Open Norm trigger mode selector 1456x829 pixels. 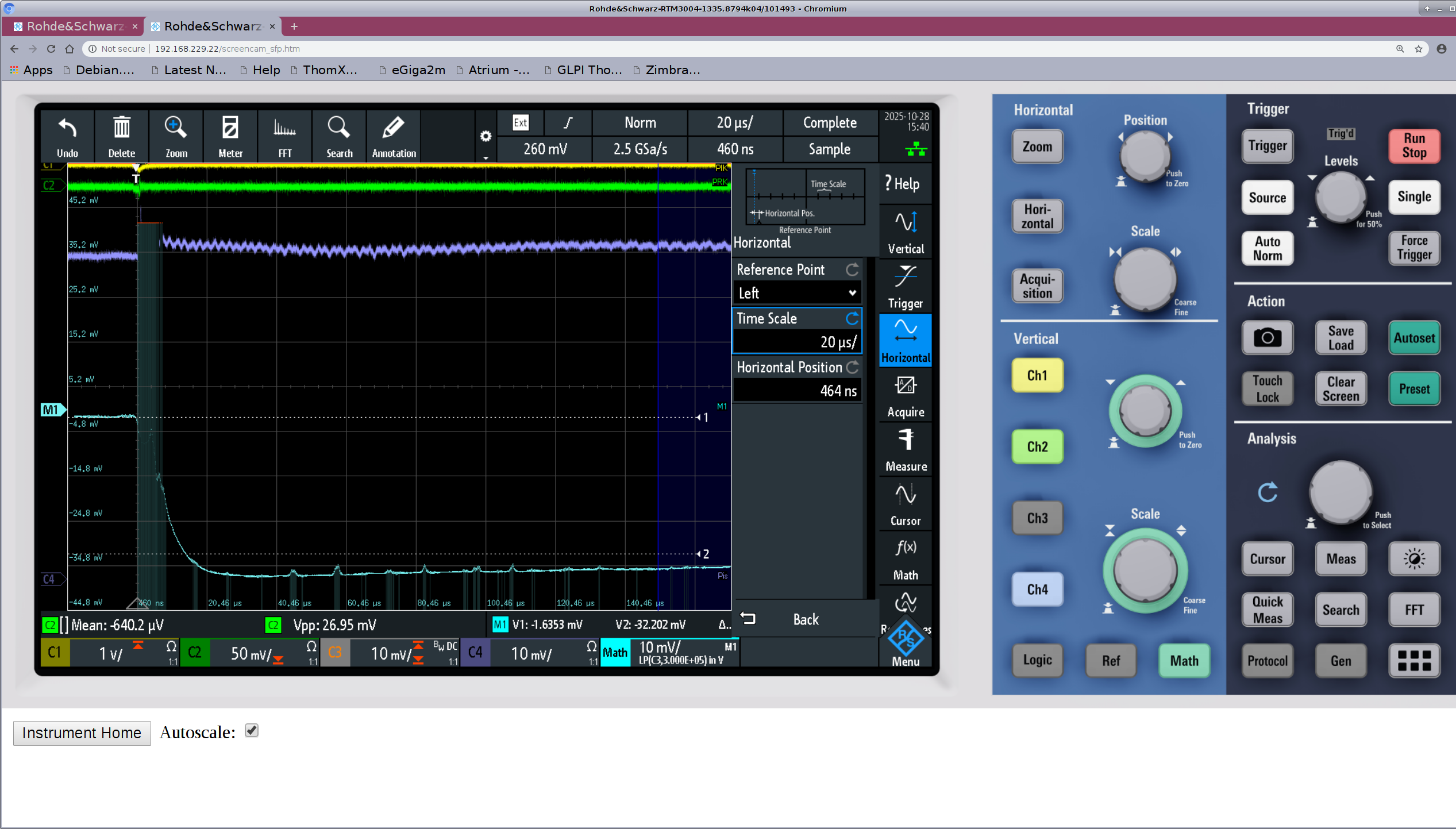(x=640, y=122)
